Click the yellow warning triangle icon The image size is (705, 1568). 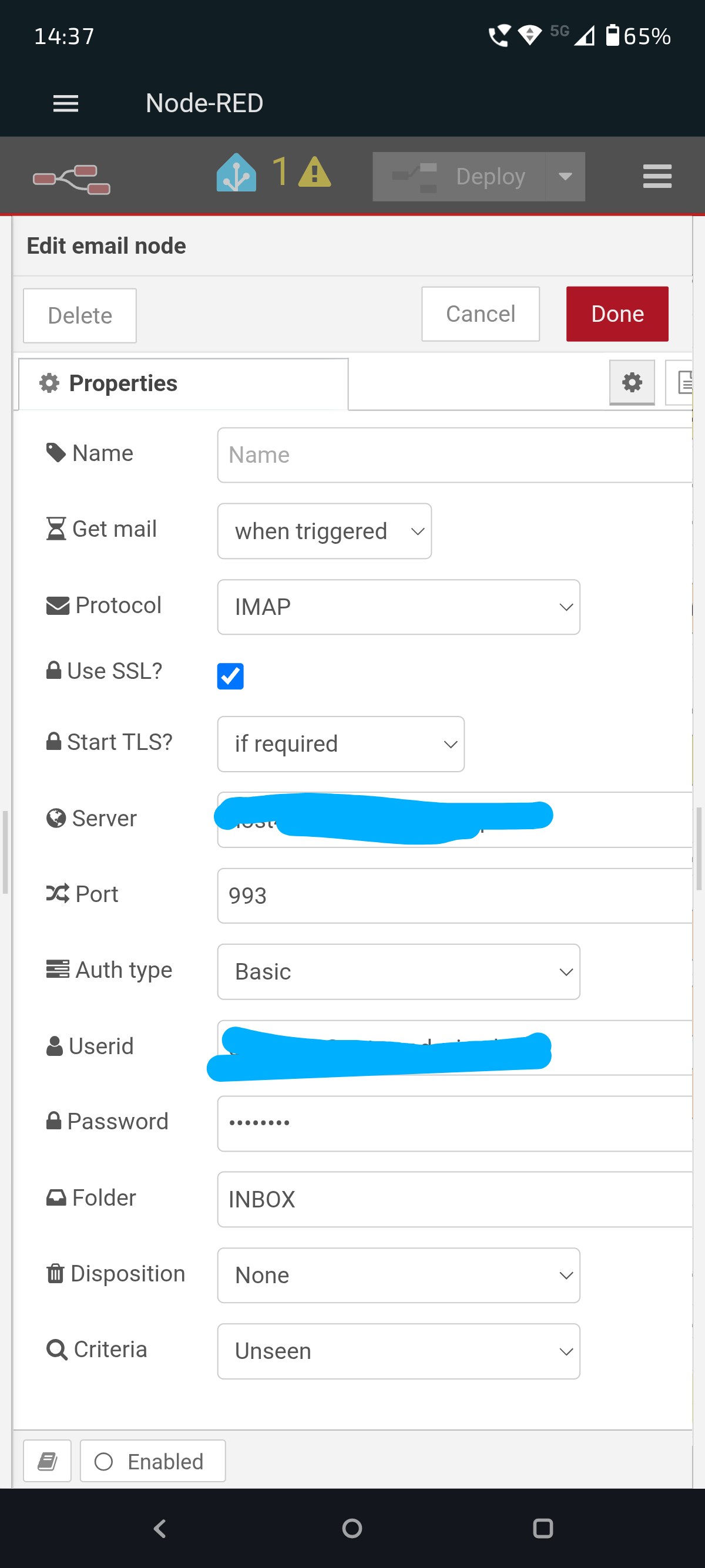314,173
